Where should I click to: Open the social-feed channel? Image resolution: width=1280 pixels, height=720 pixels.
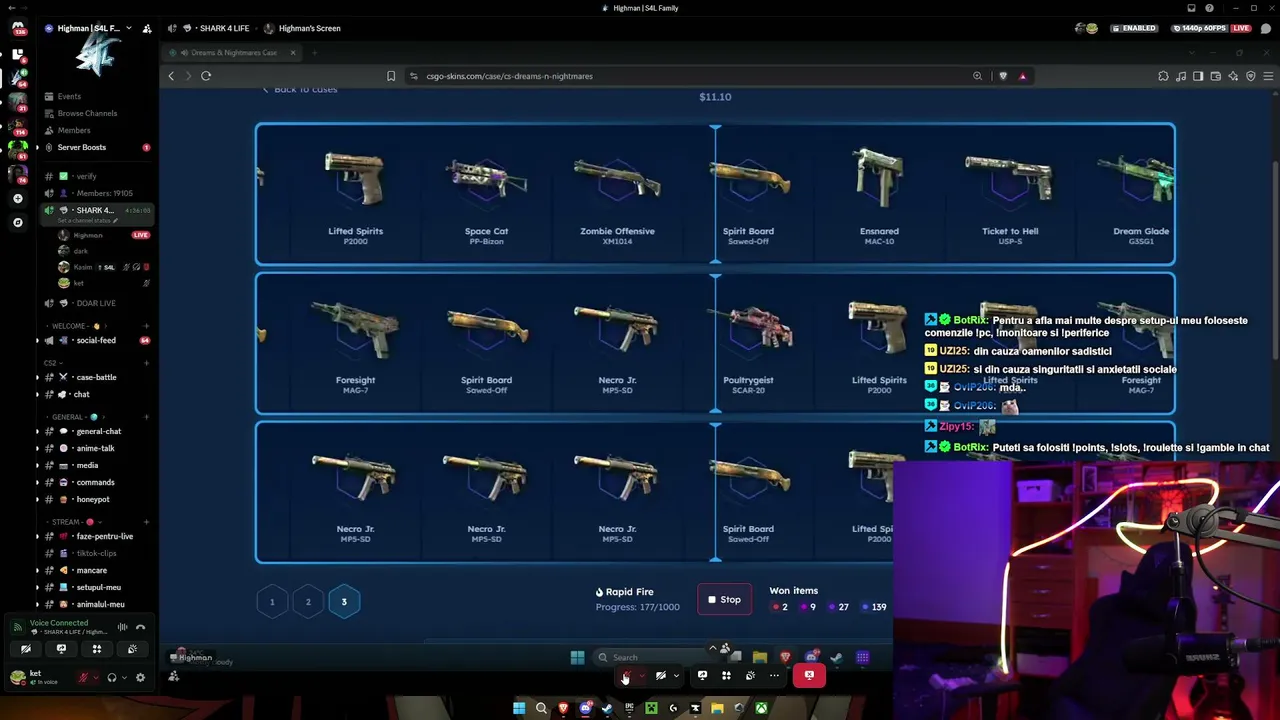[x=96, y=340]
